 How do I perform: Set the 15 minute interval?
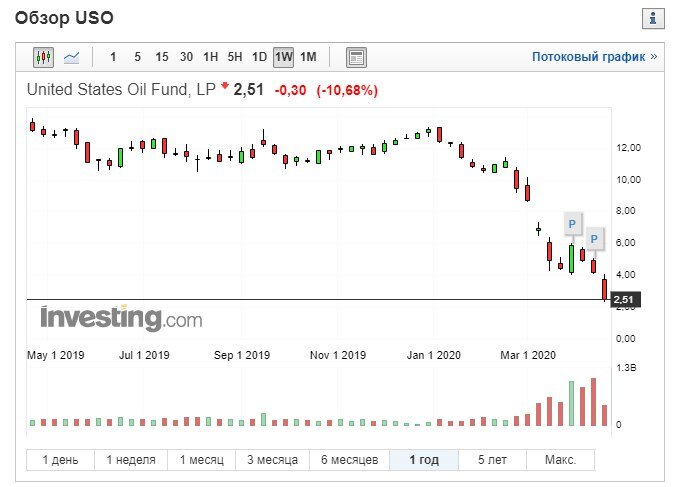162,57
